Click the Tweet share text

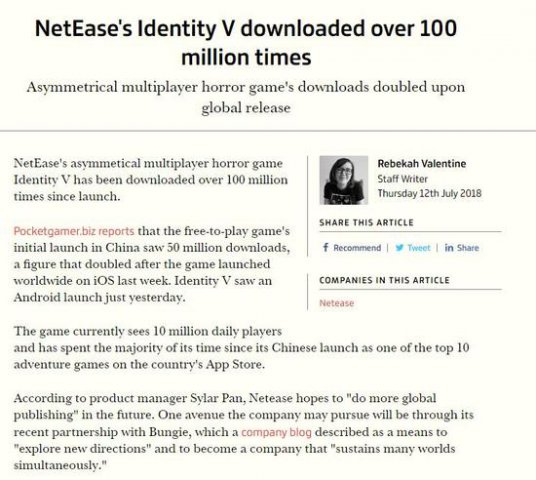[419, 248]
